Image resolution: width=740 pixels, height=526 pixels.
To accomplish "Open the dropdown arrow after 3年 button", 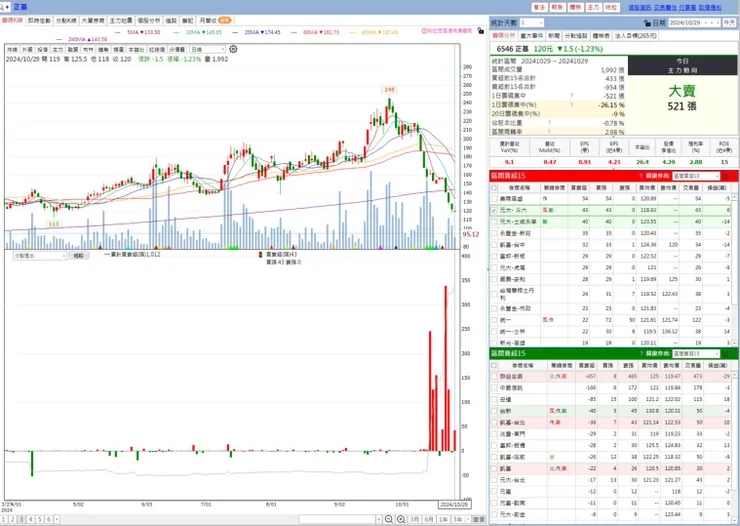I will click(466, 519).
